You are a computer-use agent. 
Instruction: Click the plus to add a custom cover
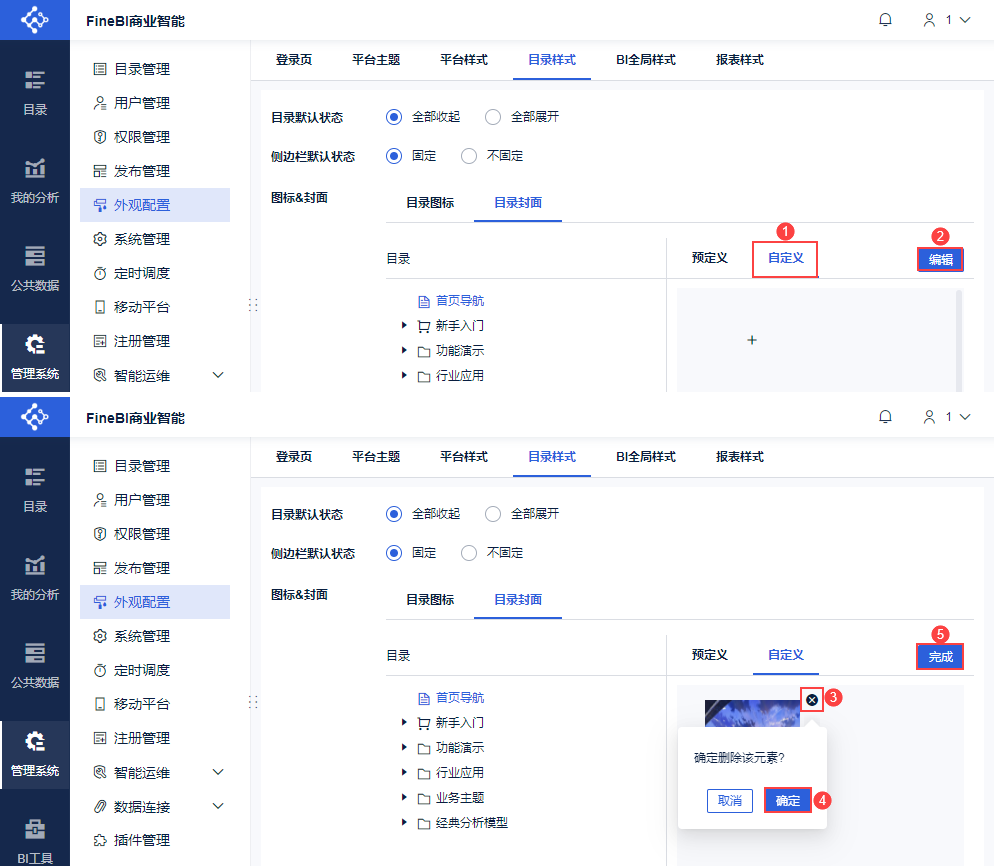[x=752, y=340]
